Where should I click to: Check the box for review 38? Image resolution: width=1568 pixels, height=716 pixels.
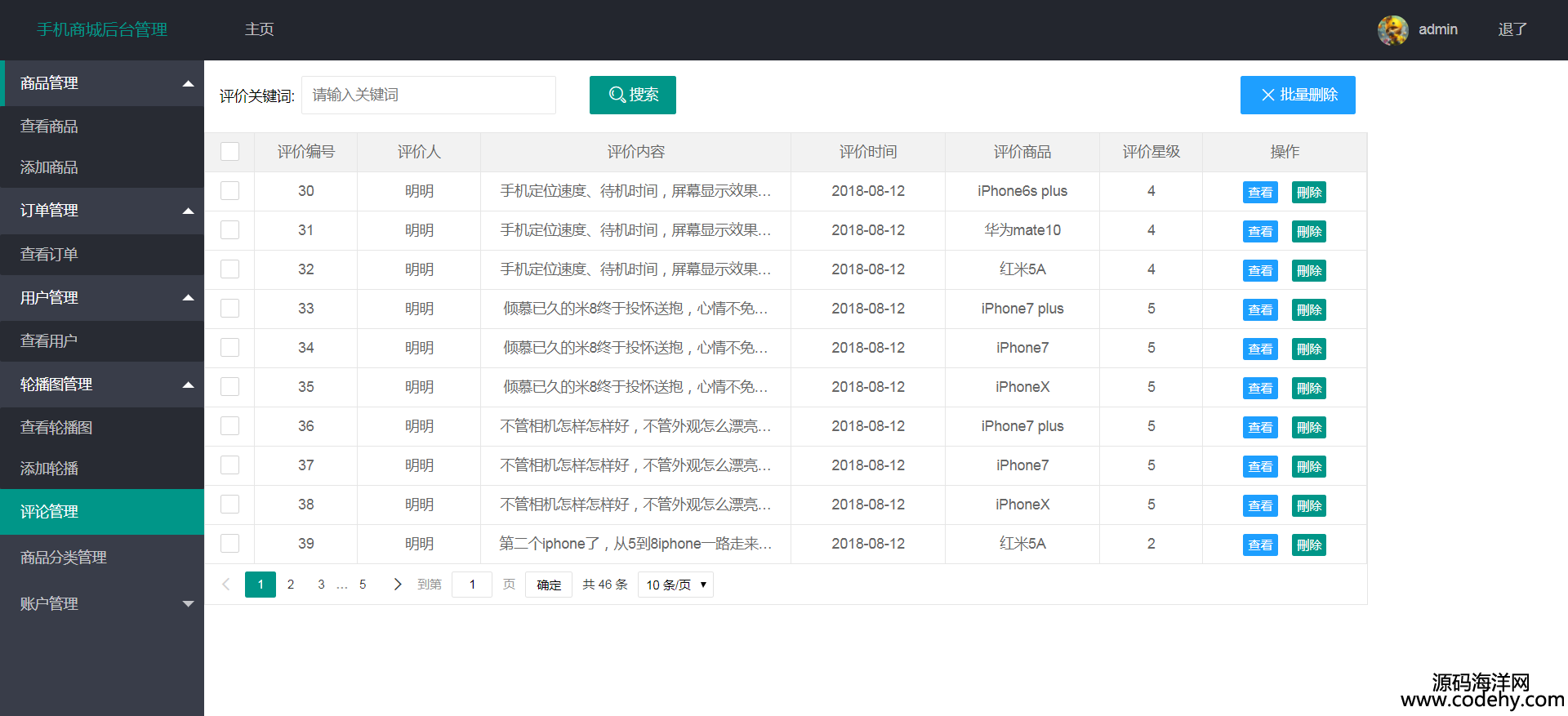click(230, 505)
